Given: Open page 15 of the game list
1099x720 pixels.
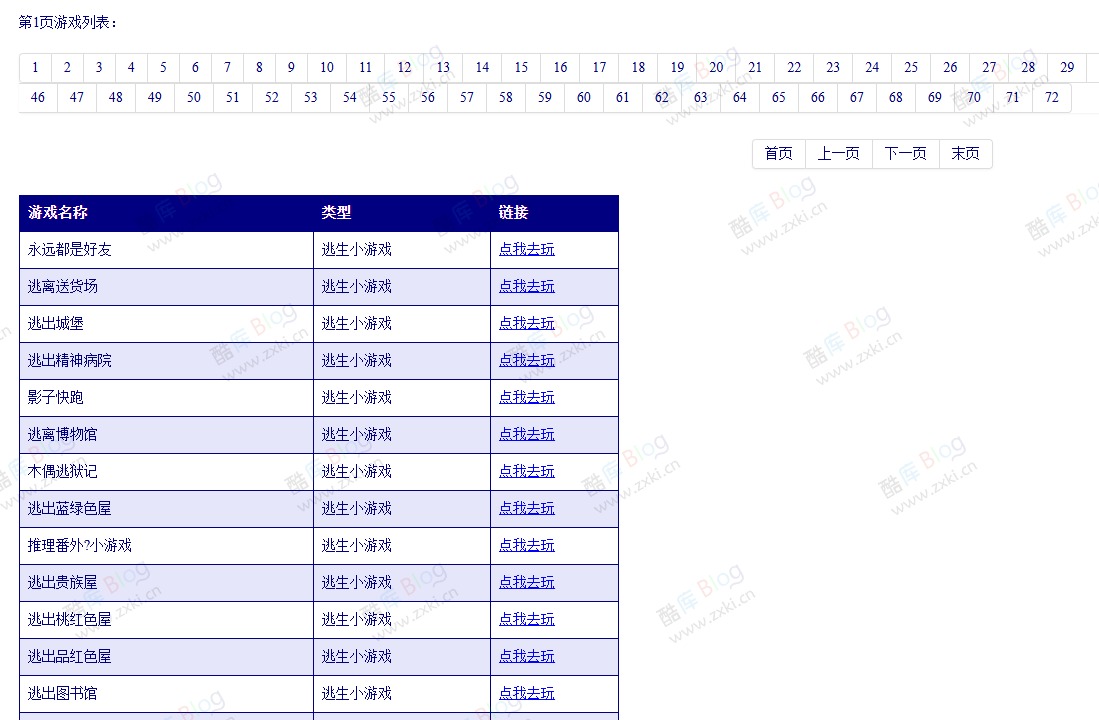Looking at the screenshot, I should tap(521, 67).
